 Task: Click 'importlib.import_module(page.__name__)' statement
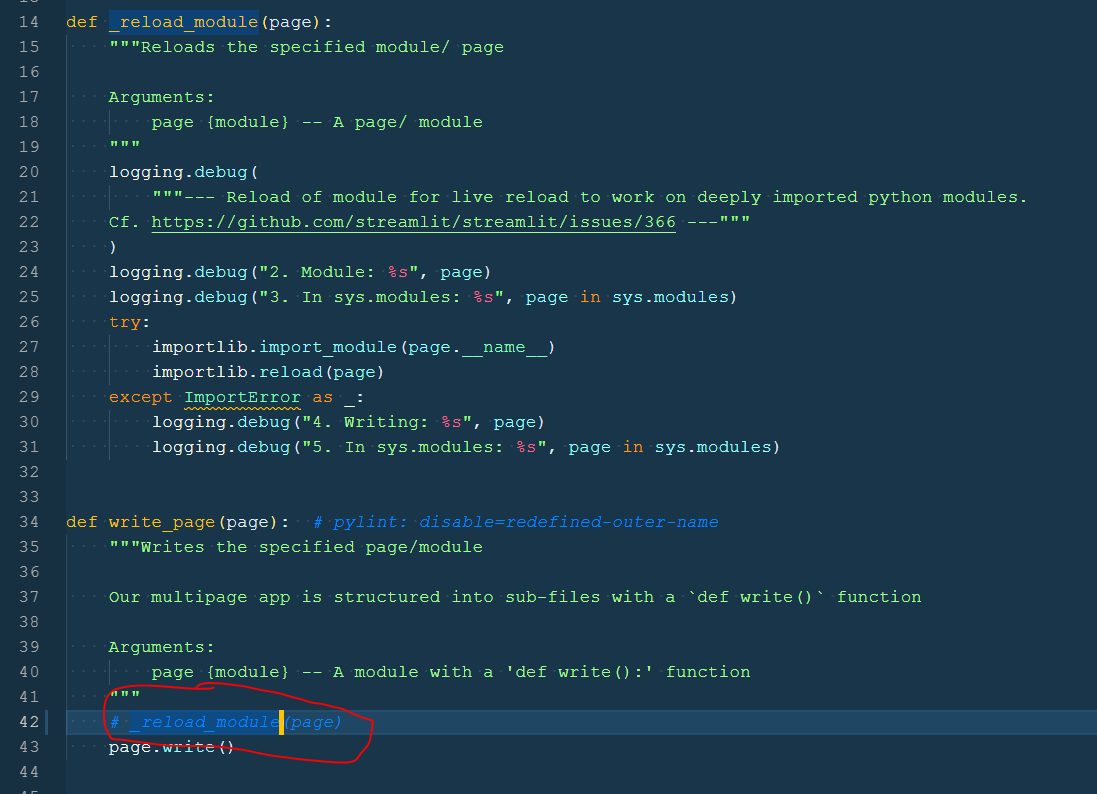(353, 347)
